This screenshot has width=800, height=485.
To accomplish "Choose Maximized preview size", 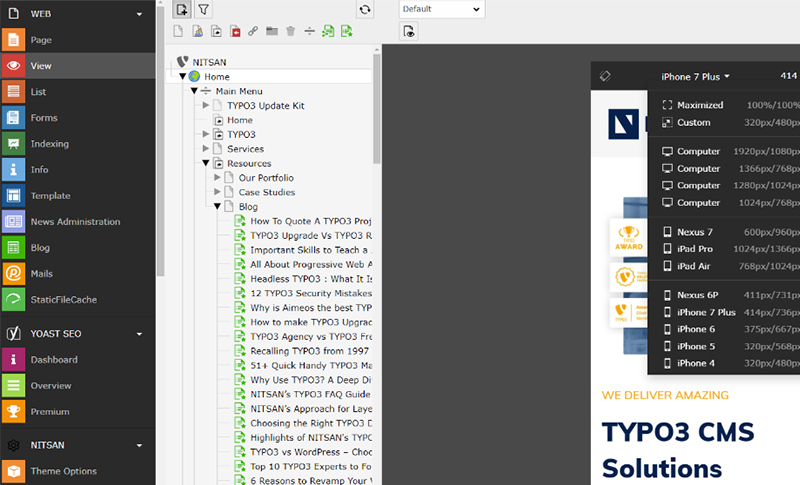I will tap(730, 105).
